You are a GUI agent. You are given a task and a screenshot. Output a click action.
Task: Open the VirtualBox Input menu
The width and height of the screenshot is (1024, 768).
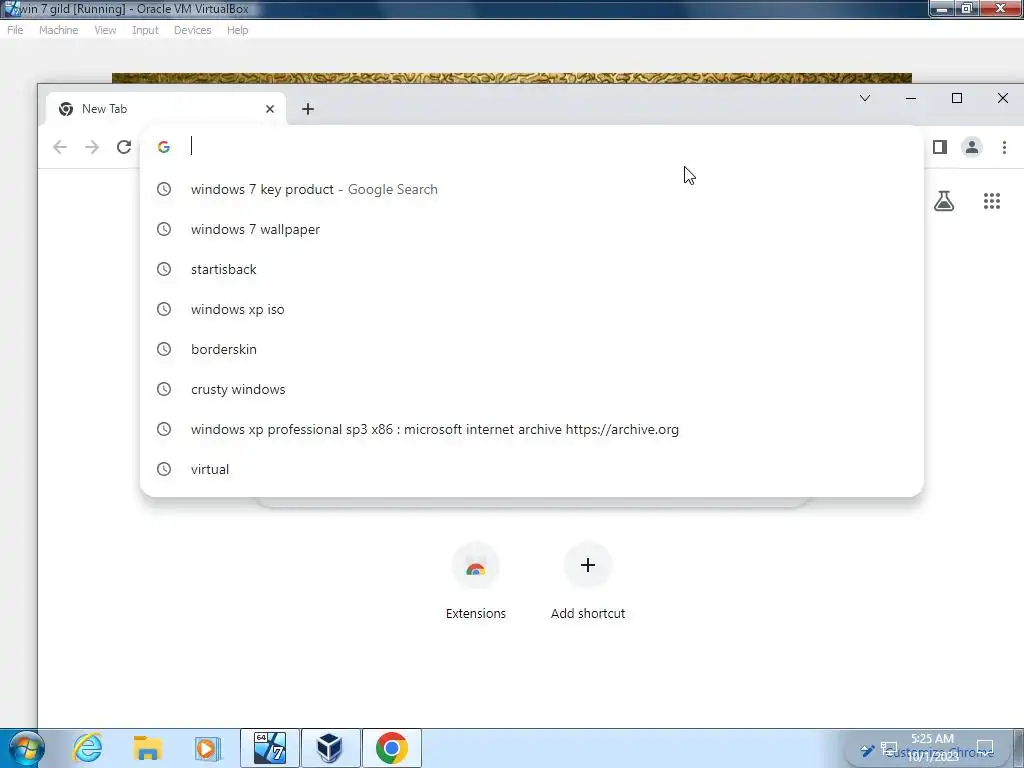point(145,30)
